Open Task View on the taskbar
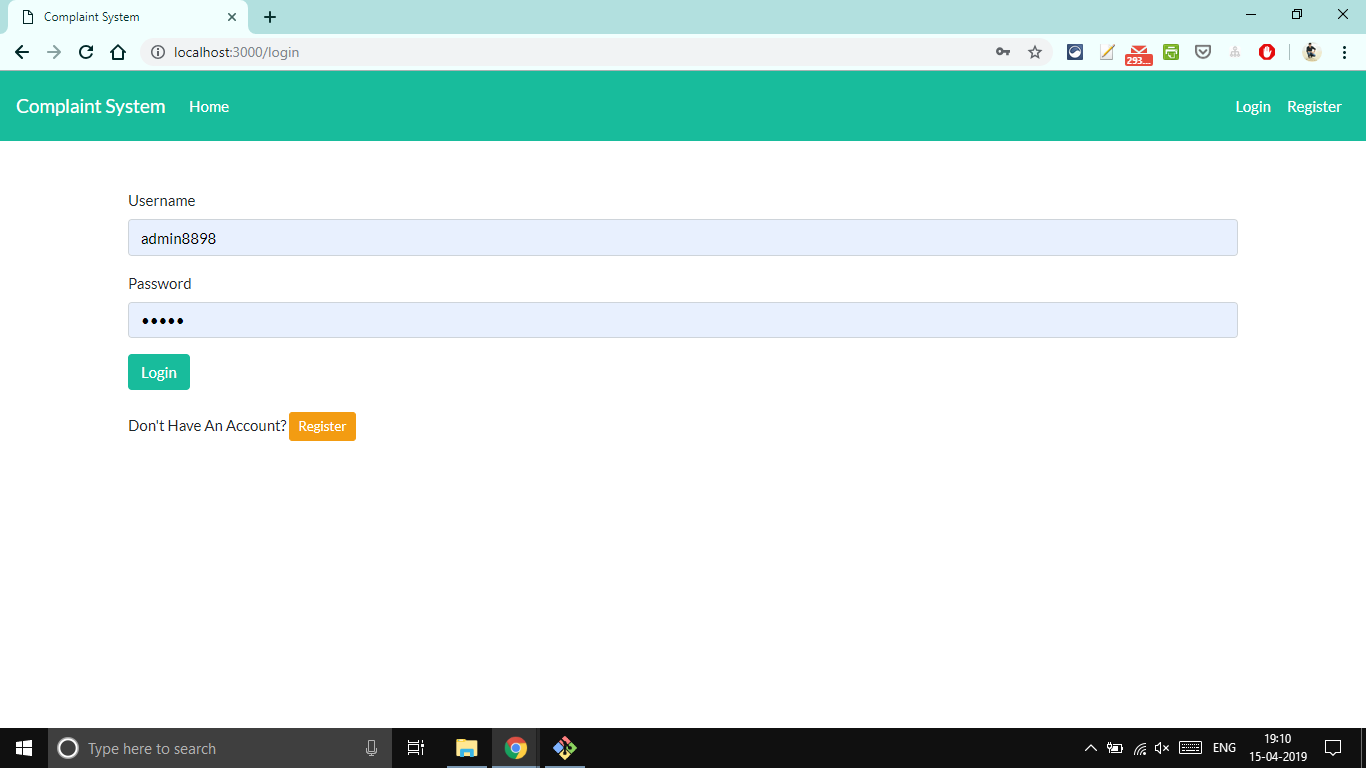1366x768 pixels. (x=416, y=748)
